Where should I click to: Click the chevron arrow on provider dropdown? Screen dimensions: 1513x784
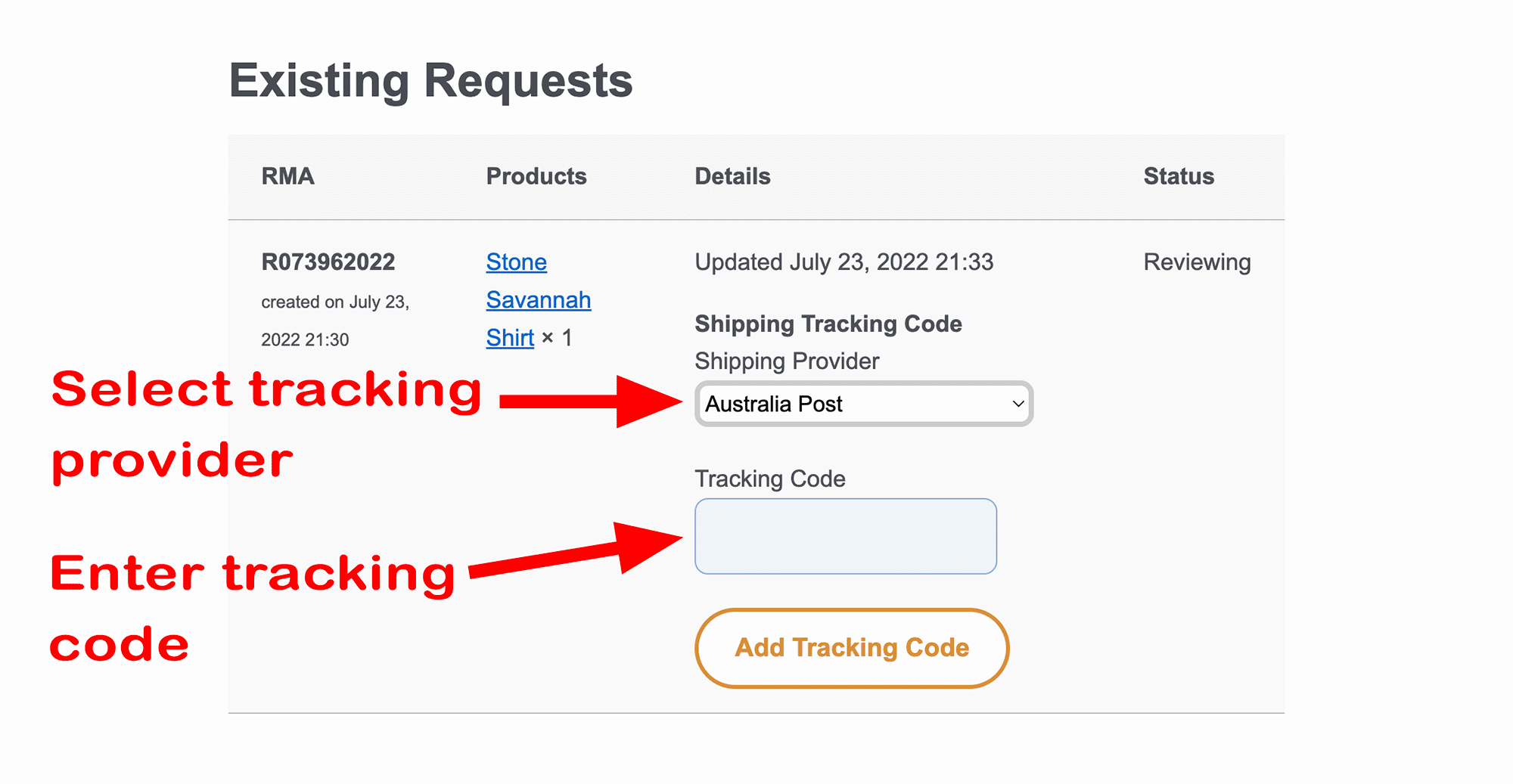(1018, 404)
